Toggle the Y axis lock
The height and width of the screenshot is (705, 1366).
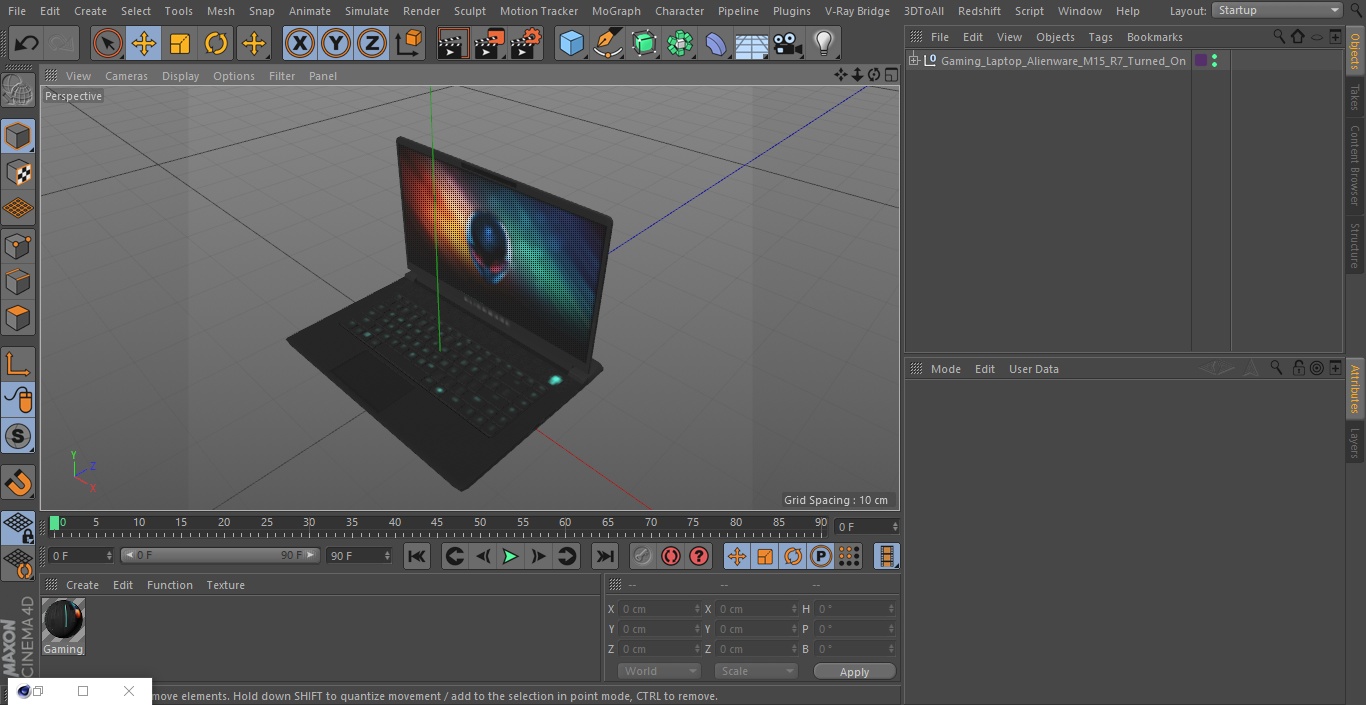click(336, 43)
